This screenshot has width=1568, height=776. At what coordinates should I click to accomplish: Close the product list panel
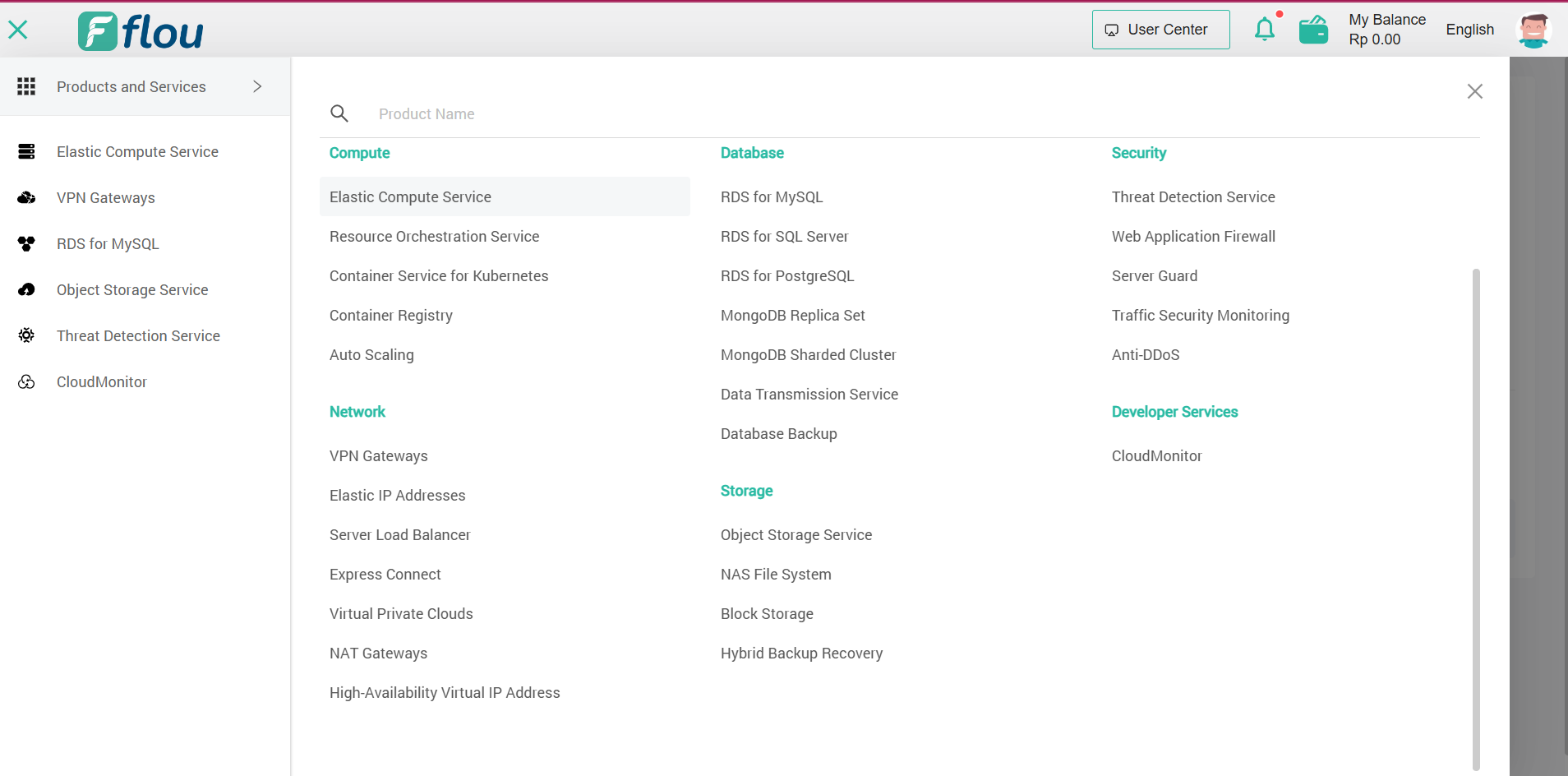click(1474, 91)
